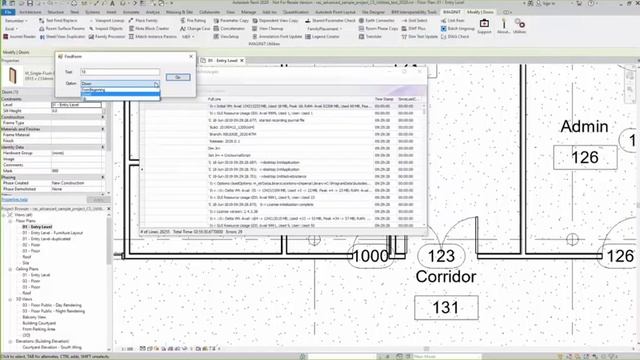Viewport: 640px width, 360px height.
Task: Run Sheet View Duplicator tool
Action: (62, 36)
